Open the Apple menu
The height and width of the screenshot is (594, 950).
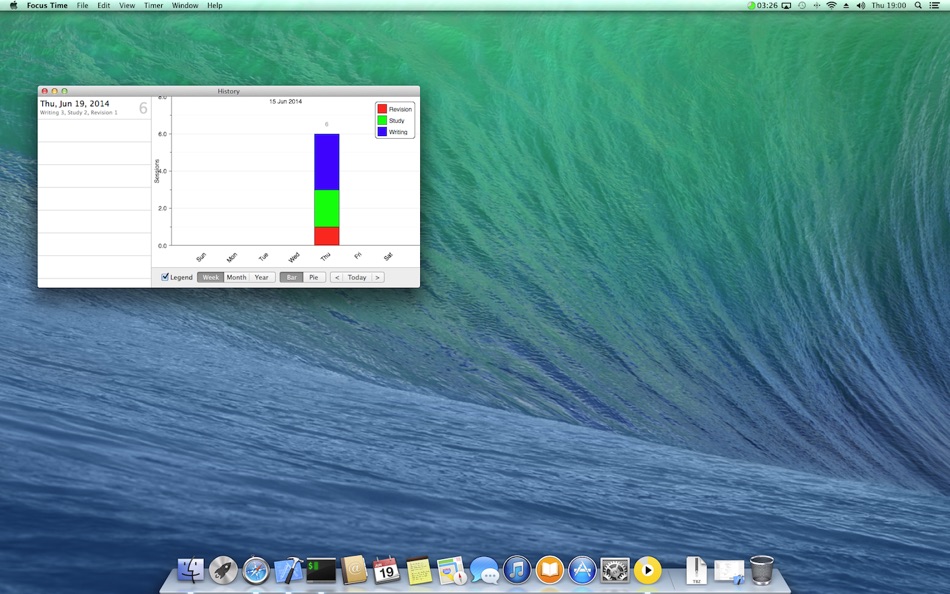13,5
